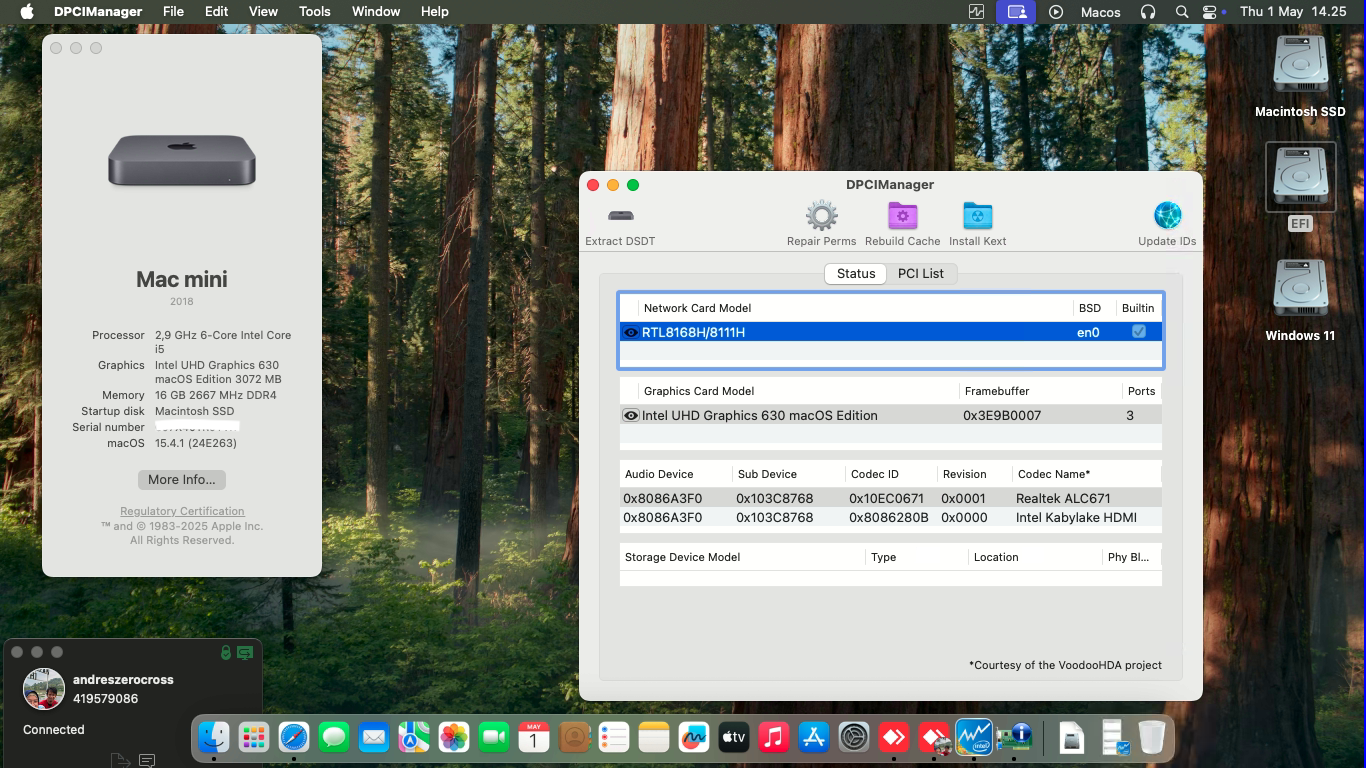Run Repair Perms from the toolbar
1366x768 pixels.
pos(821,215)
